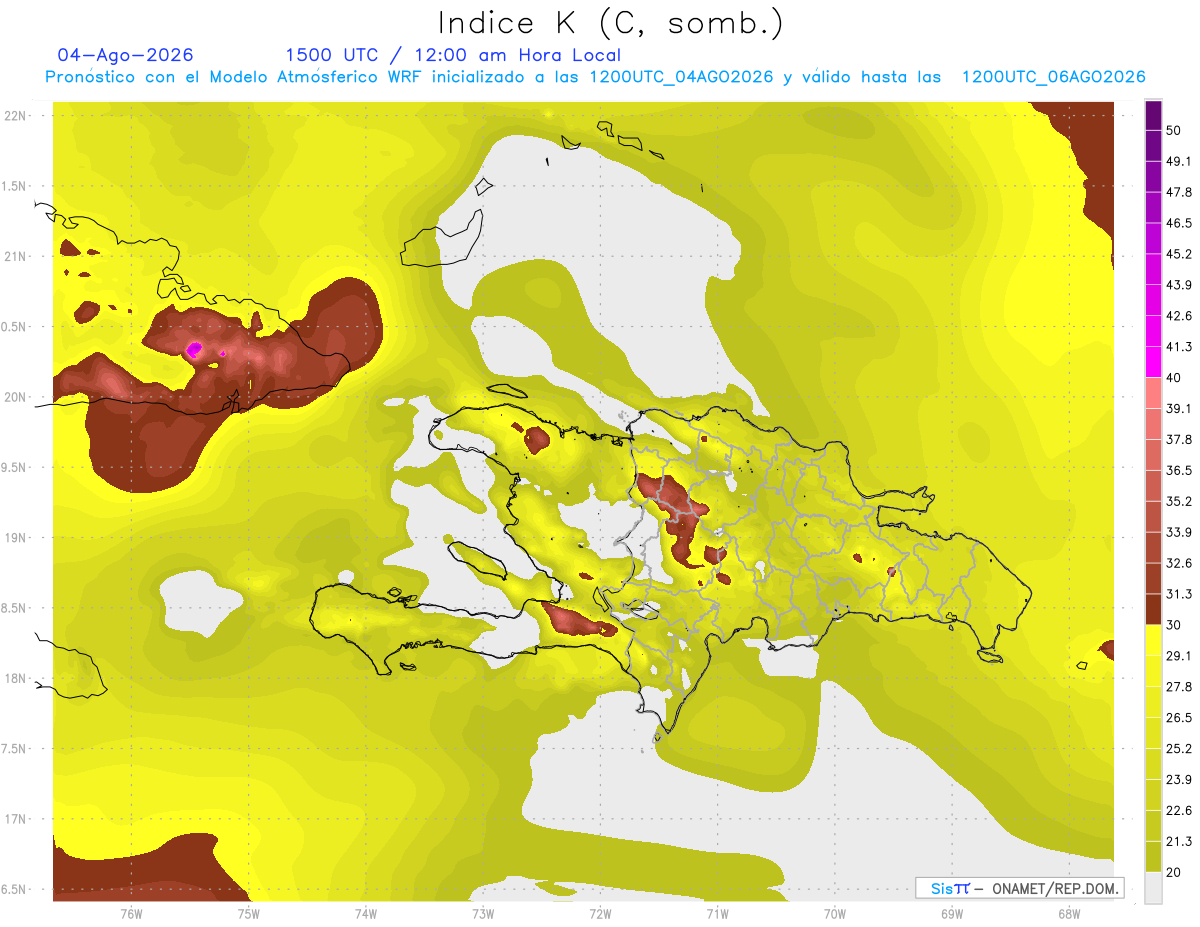
Task: Click the dark purple legend swatch at 50
Action: [1153, 115]
